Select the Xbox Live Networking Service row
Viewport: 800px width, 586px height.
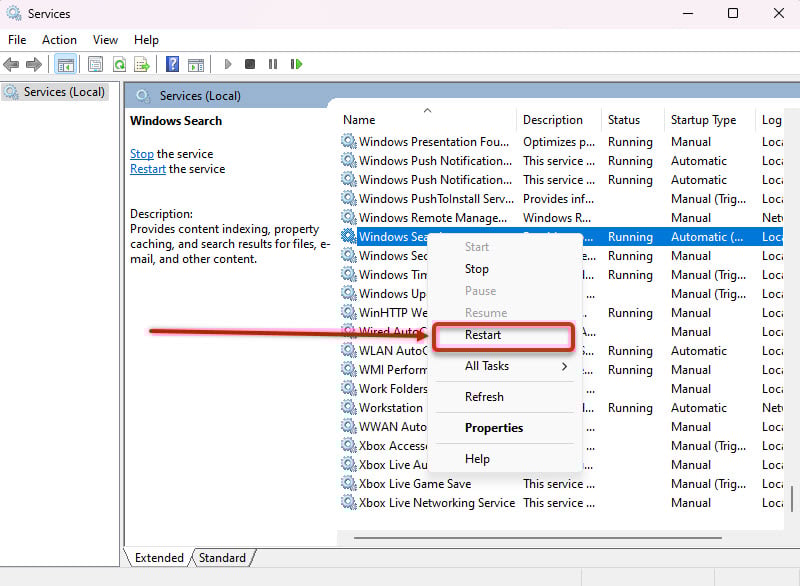pyautogui.click(x=561, y=502)
